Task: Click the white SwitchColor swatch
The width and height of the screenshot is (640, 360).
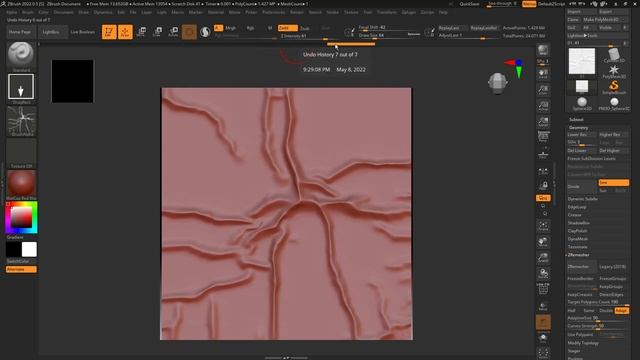Action: (29, 249)
